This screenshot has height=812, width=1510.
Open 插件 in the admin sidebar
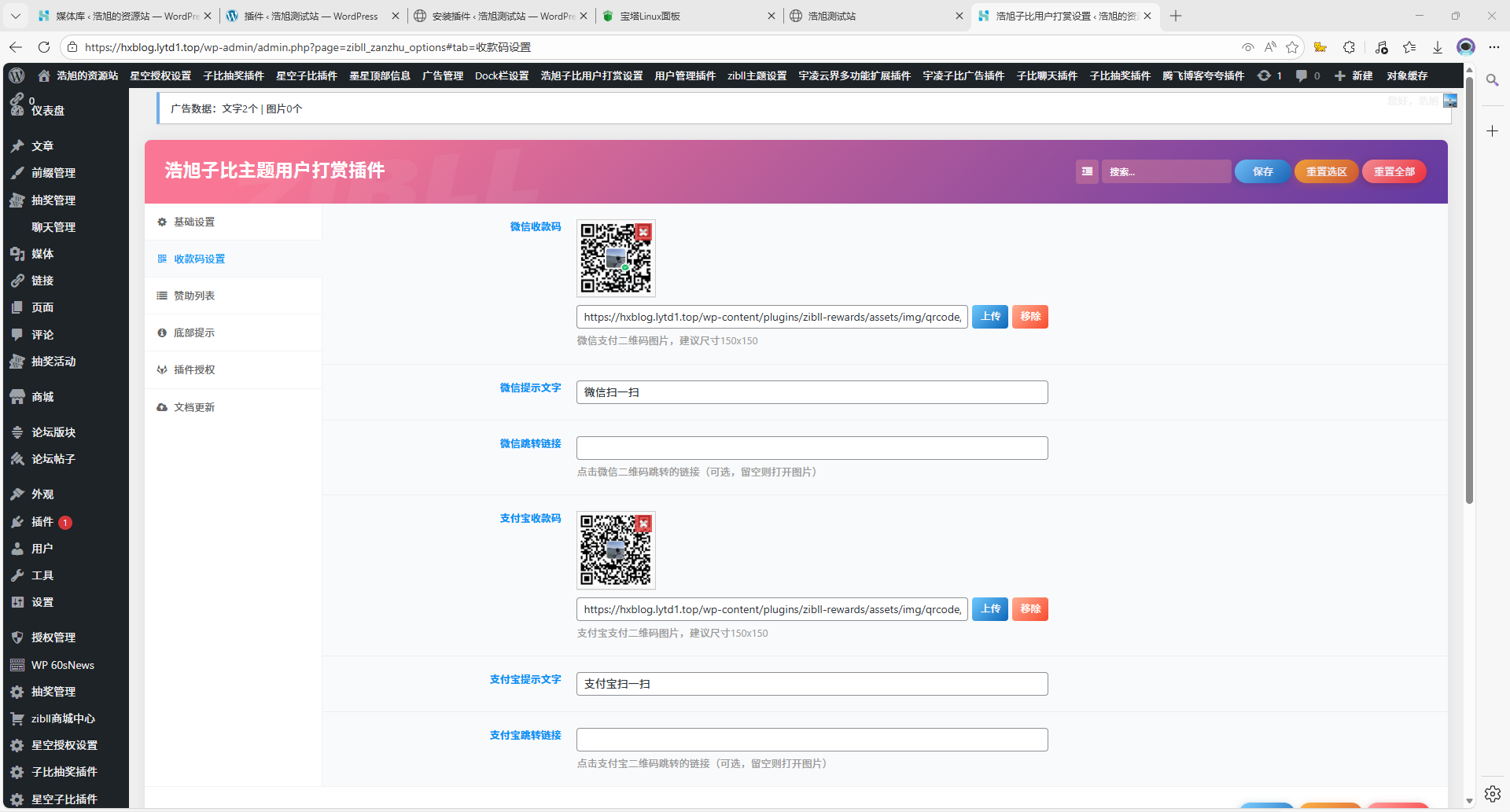click(42, 522)
